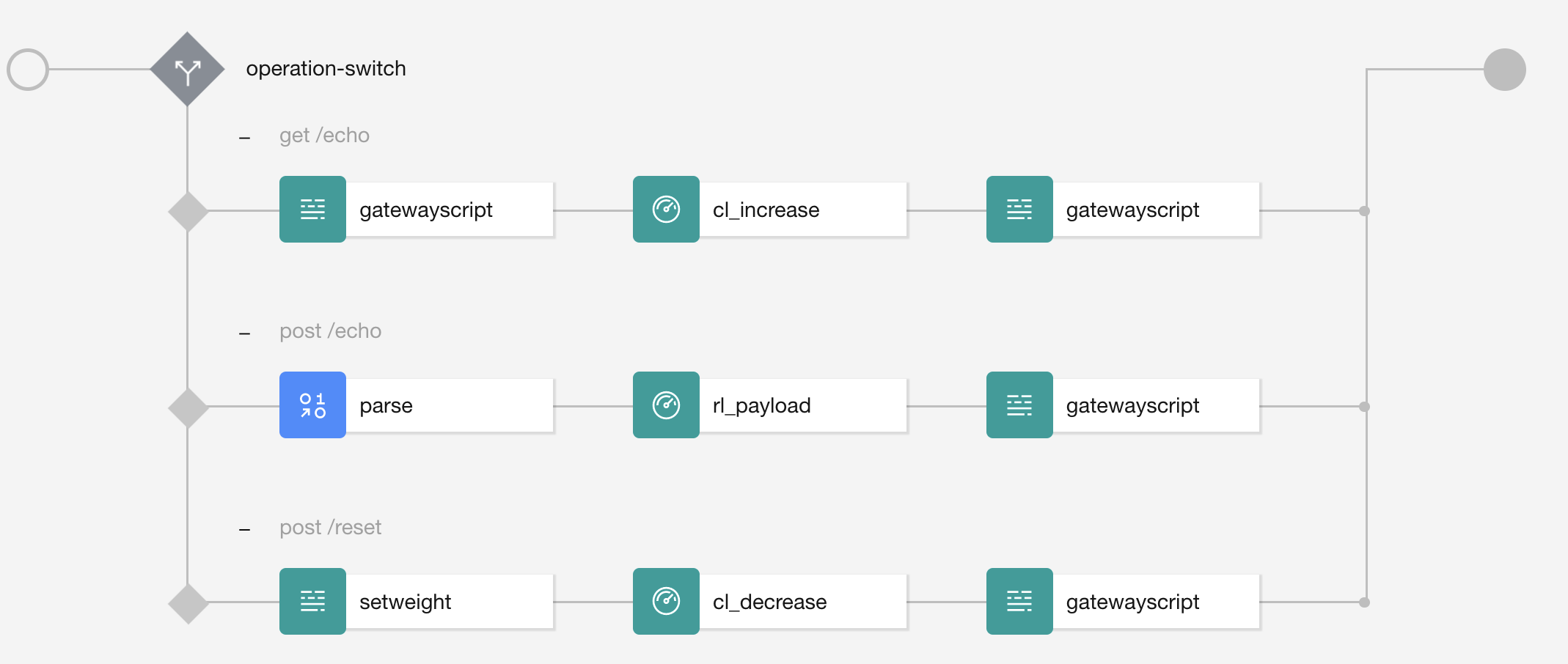1568x664 pixels.
Task: Click the branch diamond of post /reset row
Action: coord(188,603)
